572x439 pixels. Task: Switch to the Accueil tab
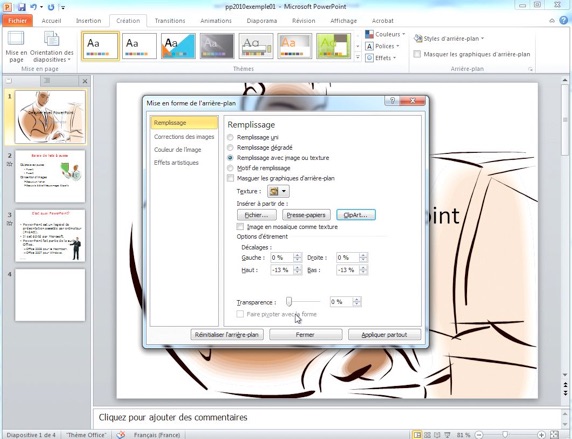pyautogui.click(x=51, y=21)
